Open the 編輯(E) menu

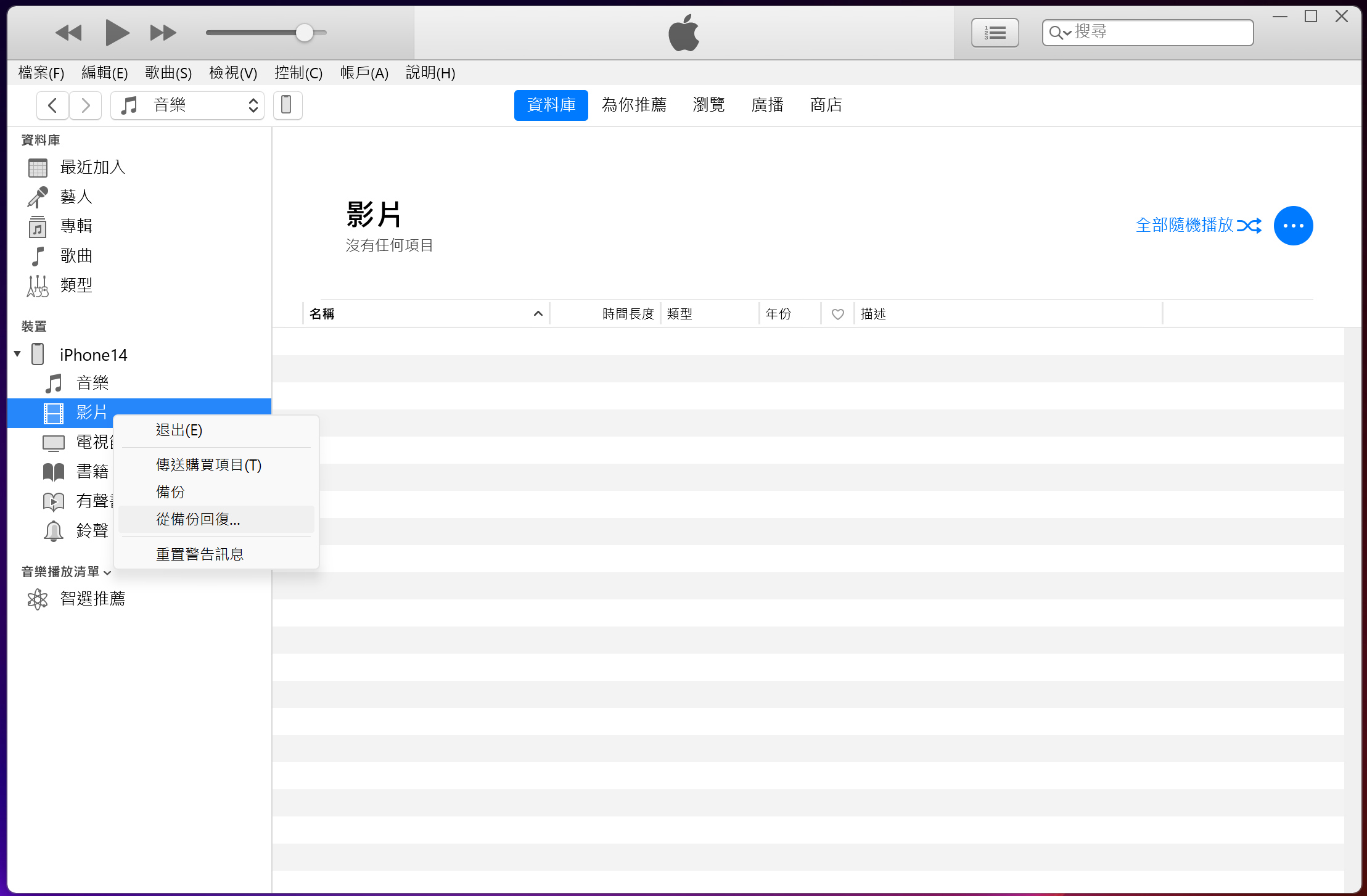[x=105, y=73]
